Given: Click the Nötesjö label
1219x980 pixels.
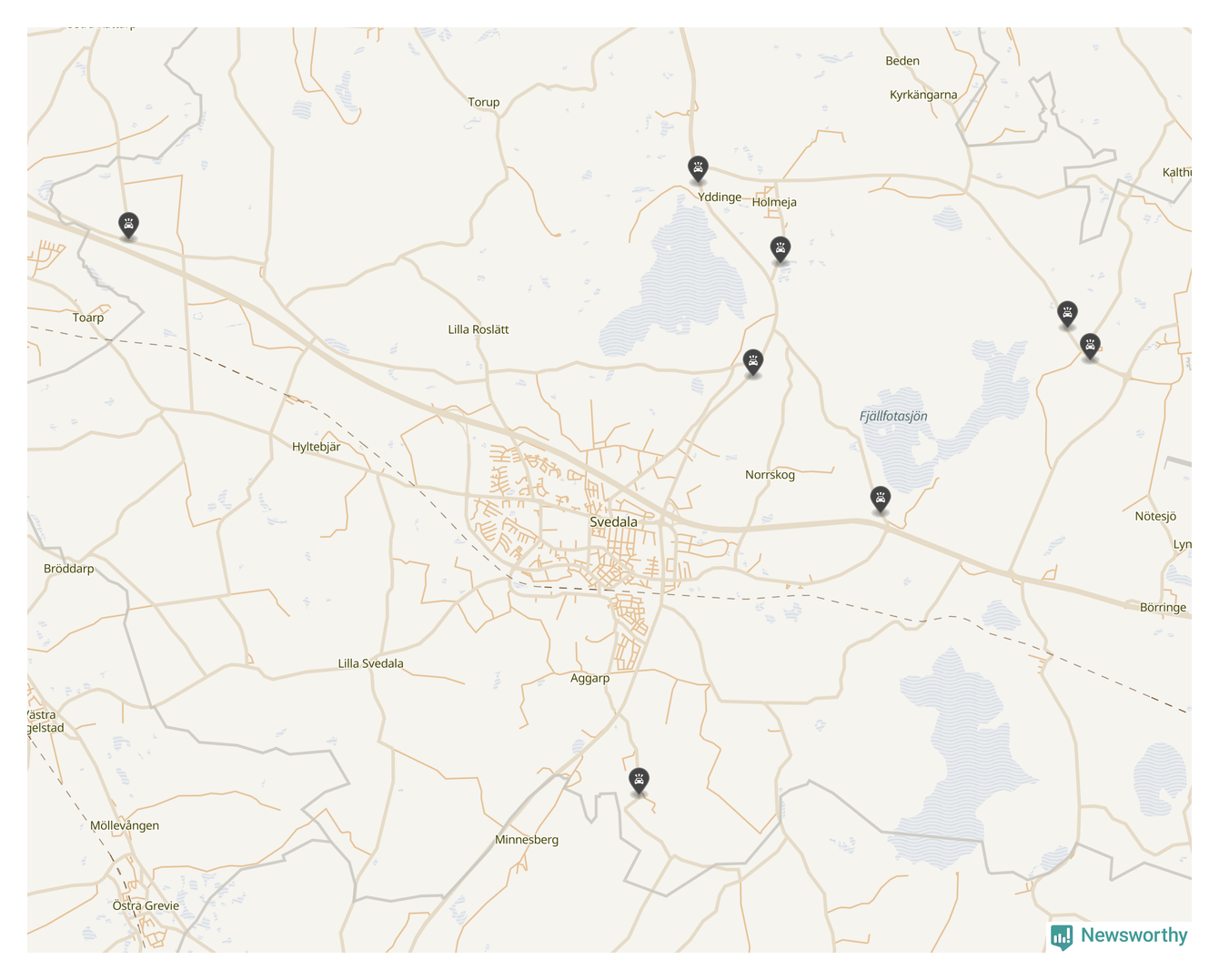Looking at the screenshot, I should (1155, 516).
